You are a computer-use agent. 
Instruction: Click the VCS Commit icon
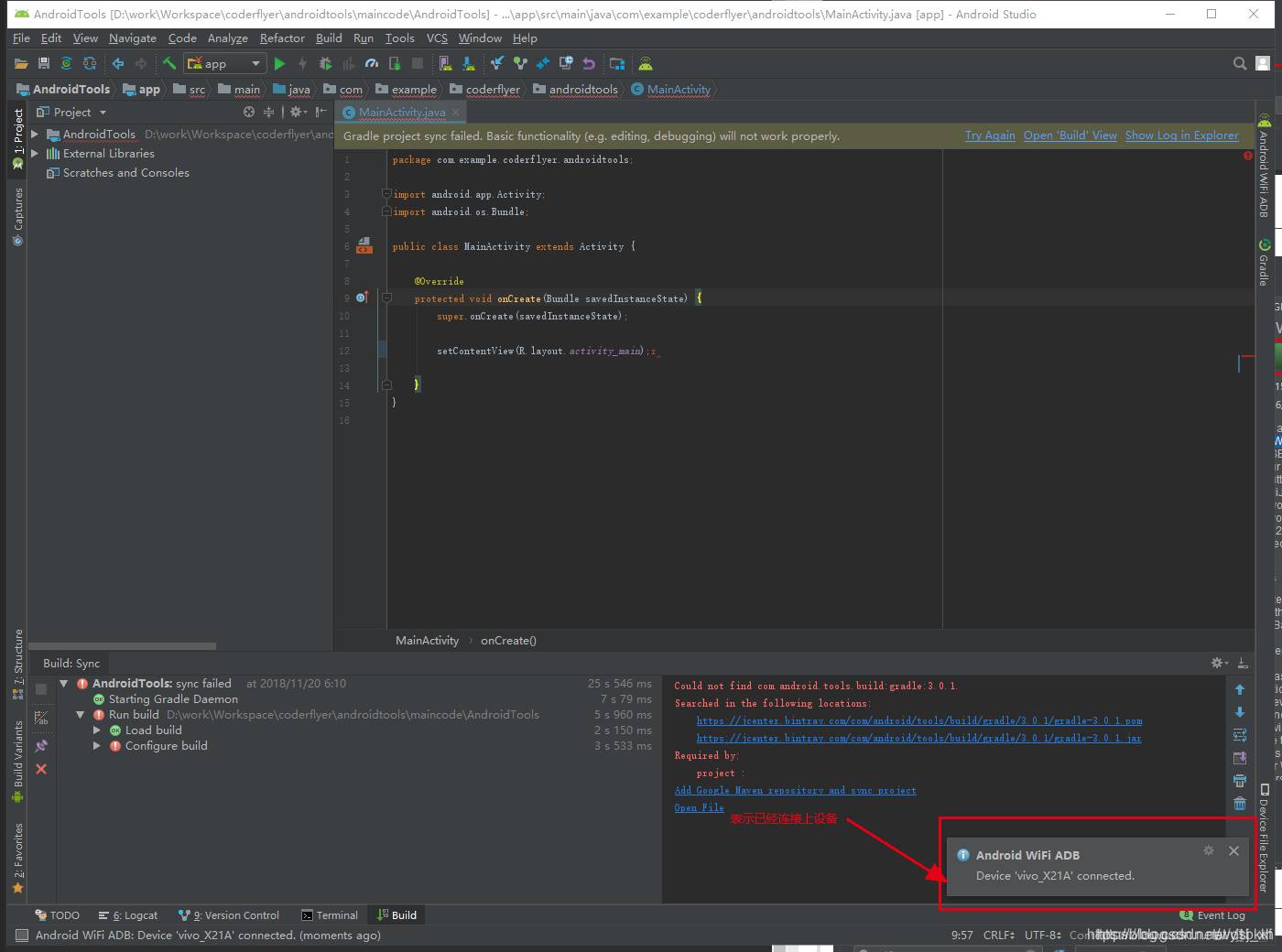click(520, 63)
